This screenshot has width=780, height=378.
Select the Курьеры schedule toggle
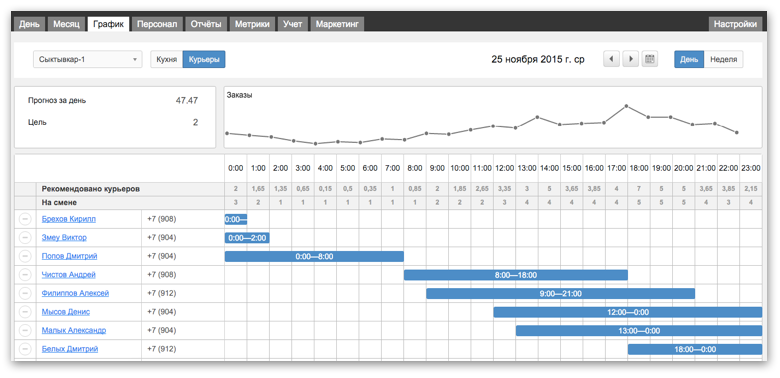(204, 59)
